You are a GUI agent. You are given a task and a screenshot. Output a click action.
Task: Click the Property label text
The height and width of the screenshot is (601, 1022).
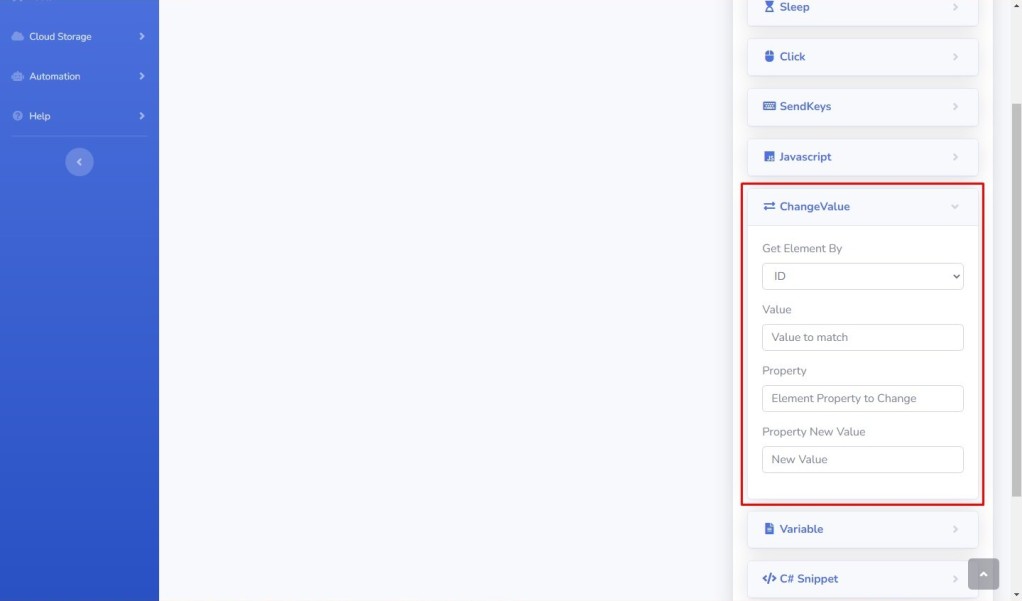[784, 371]
